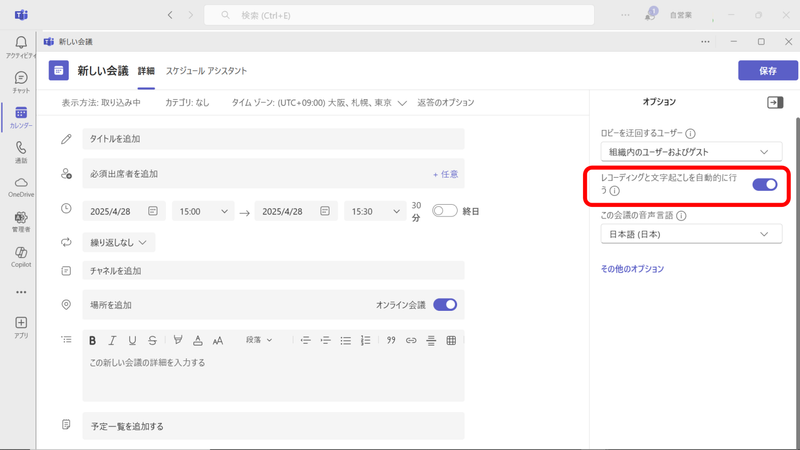Screen dimensions: 800x450
Task: Click the Teams search box
Action: click(x=399, y=15)
